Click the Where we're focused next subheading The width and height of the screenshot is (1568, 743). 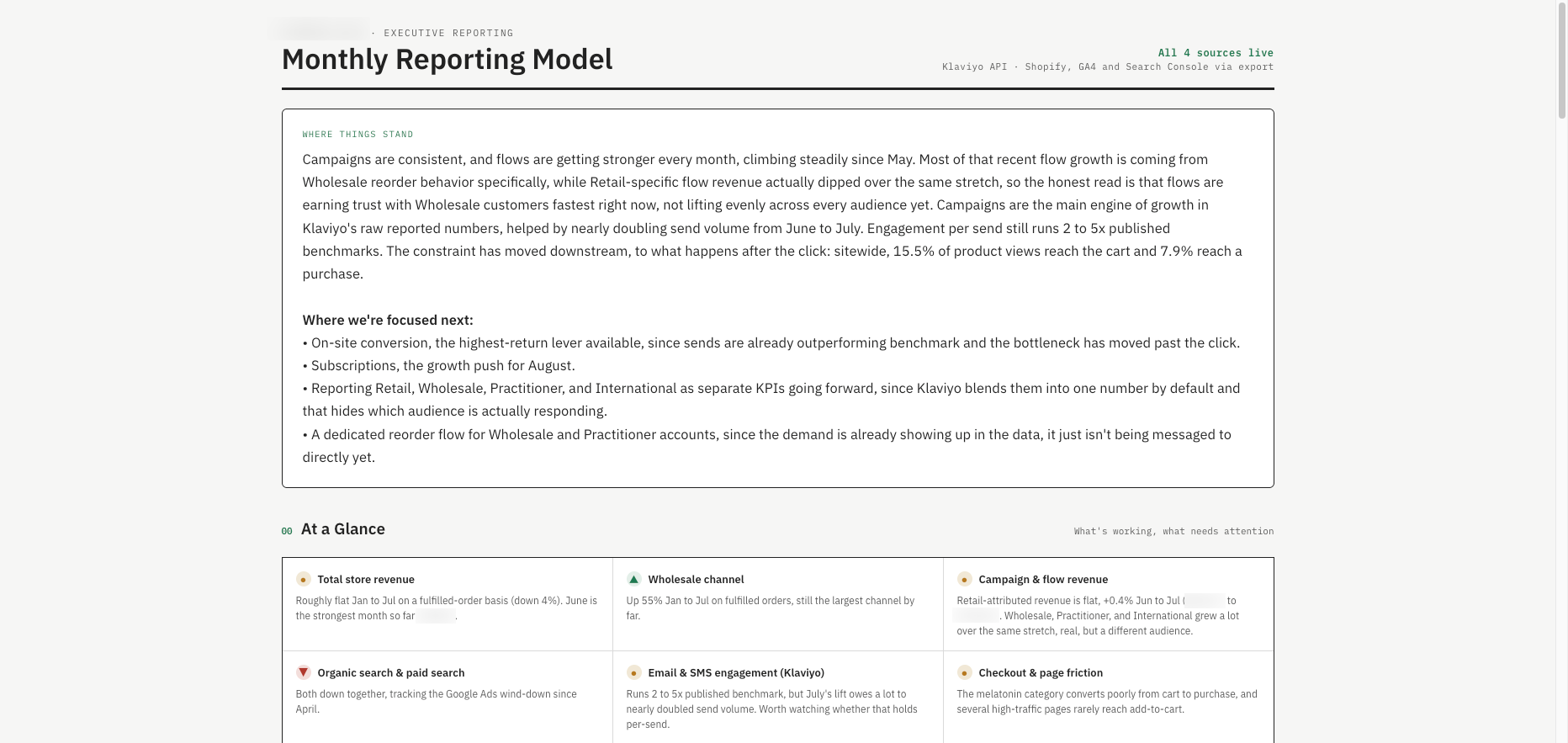tap(388, 321)
